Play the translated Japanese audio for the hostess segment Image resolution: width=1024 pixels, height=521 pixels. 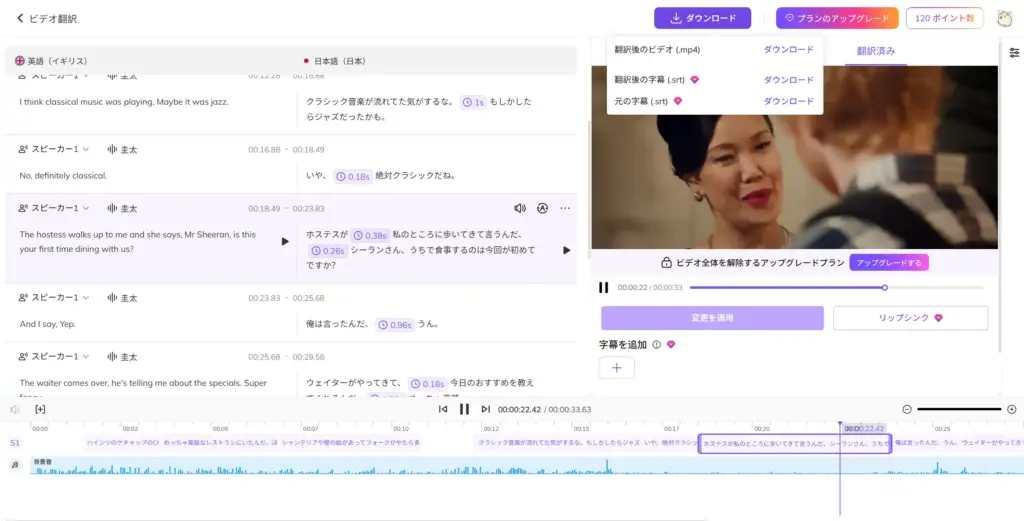[567, 250]
